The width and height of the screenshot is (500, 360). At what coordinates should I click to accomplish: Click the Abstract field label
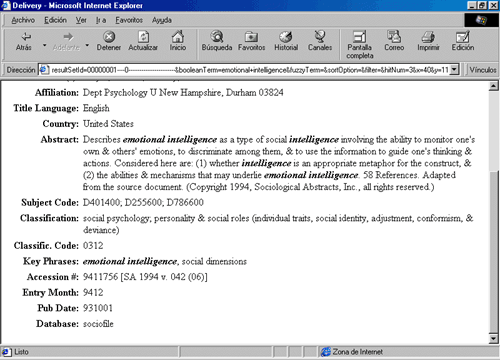(x=60, y=139)
